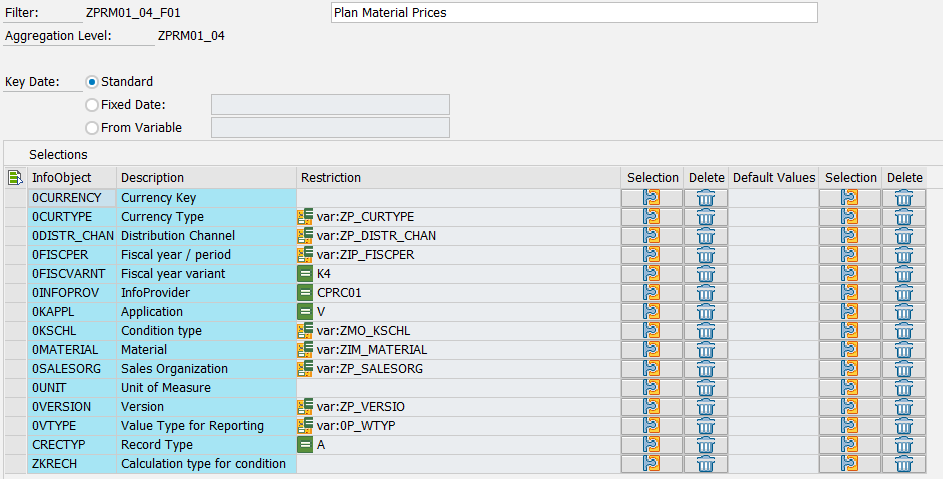Select the CPRC01 restriction value
This screenshot has width=943, height=479.
tap(458, 292)
